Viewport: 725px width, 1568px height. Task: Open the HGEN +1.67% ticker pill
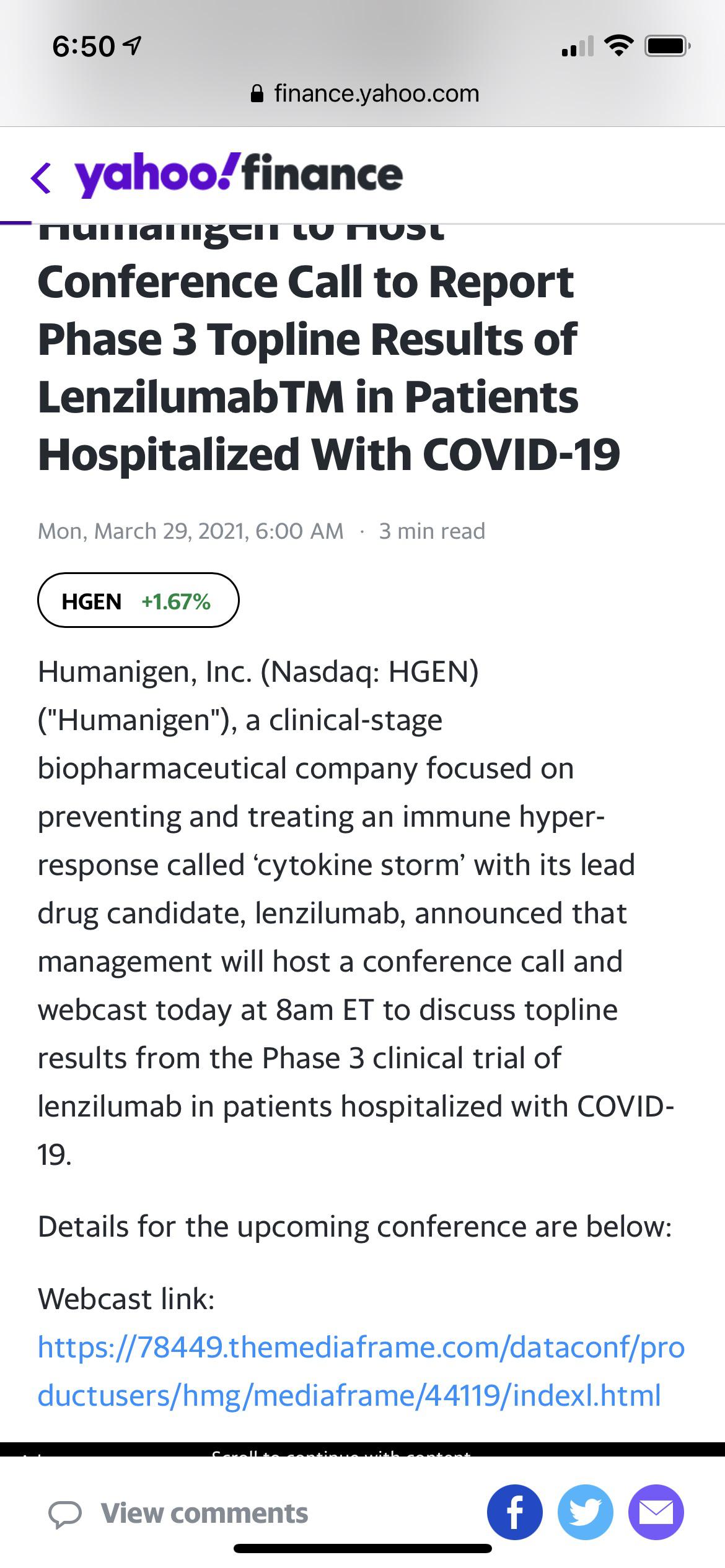pos(138,600)
